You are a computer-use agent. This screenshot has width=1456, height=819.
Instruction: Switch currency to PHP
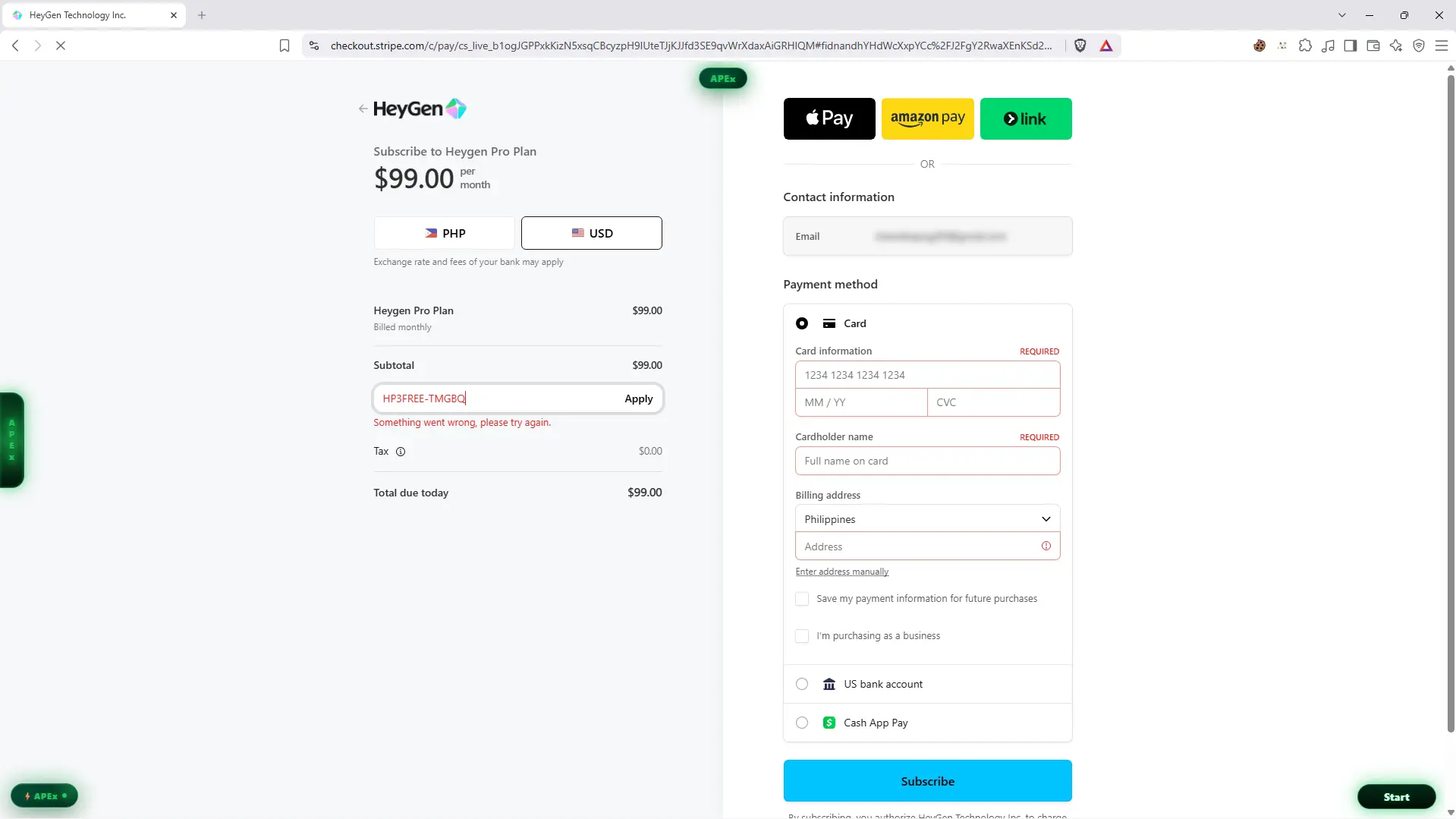(444, 233)
